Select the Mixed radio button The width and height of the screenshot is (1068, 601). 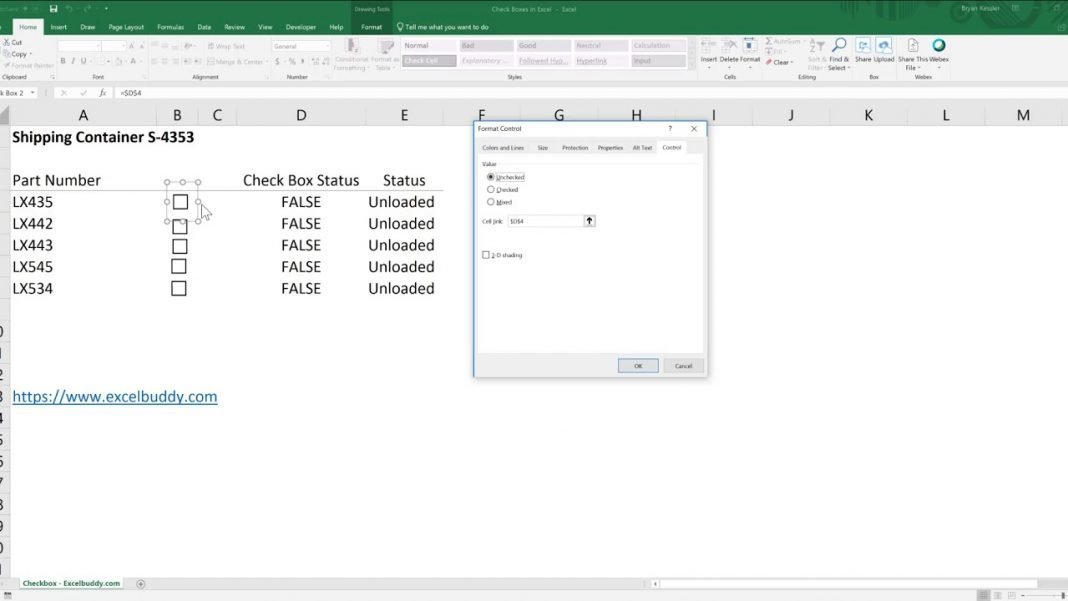491,201
